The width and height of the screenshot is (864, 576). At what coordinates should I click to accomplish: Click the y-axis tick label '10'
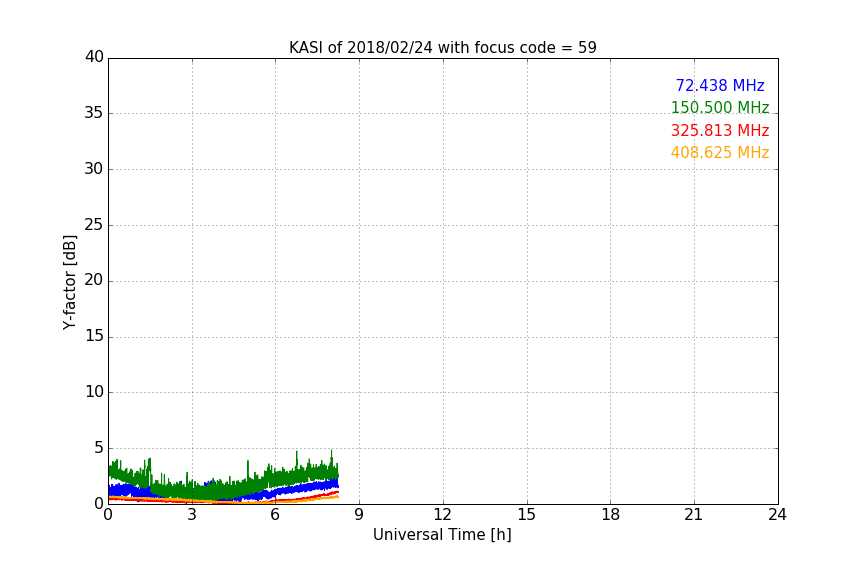(x=94, y=392)
